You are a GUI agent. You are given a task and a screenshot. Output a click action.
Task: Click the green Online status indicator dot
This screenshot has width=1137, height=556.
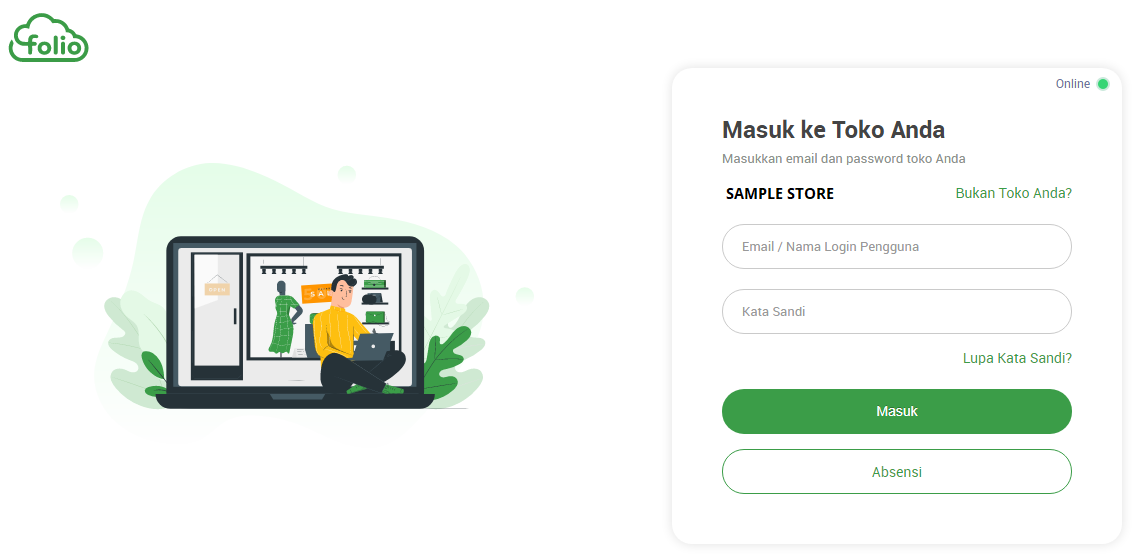[x=1102, y=84]
